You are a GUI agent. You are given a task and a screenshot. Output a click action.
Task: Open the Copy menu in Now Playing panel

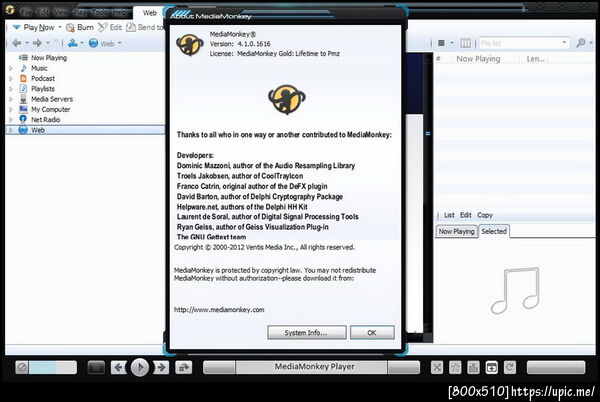[x=485, y=215]
